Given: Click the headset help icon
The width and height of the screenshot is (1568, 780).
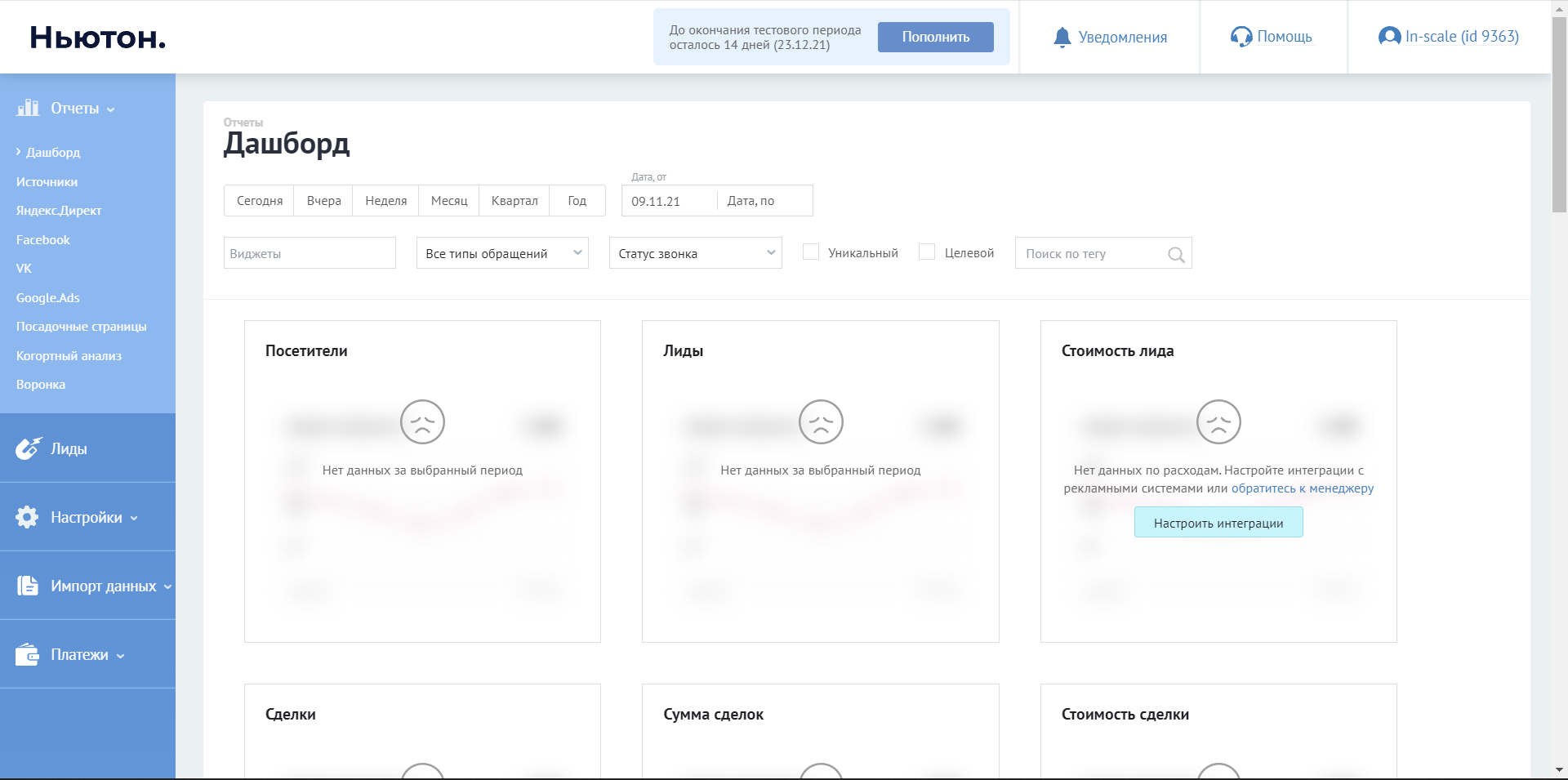Looking at the screenshot, I should click(1241, 37).
